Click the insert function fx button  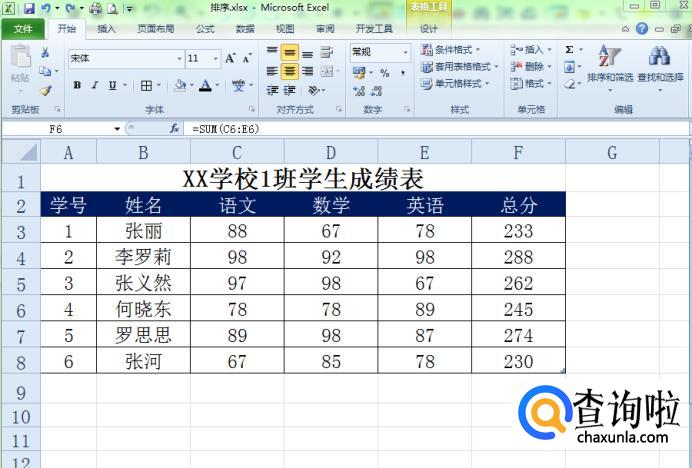175,128
